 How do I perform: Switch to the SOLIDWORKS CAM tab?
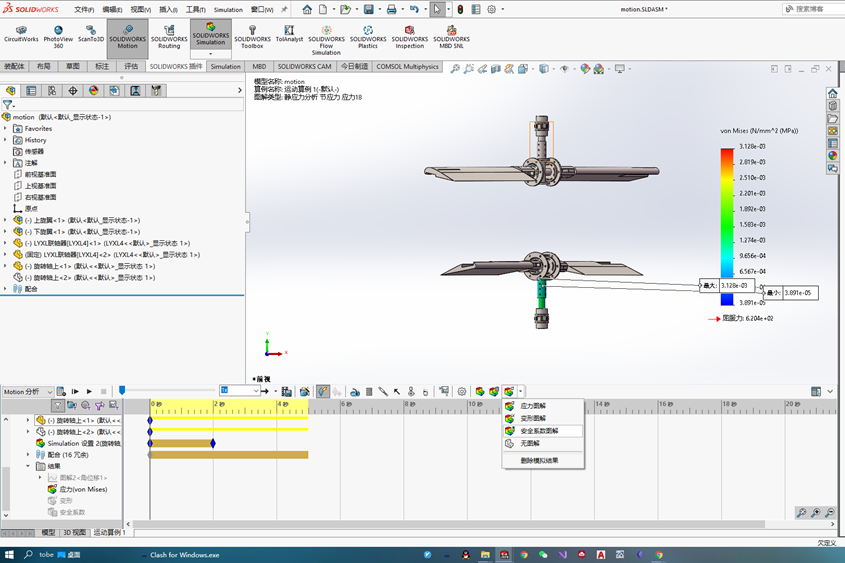pyautogui.click(x=304, y=67)
